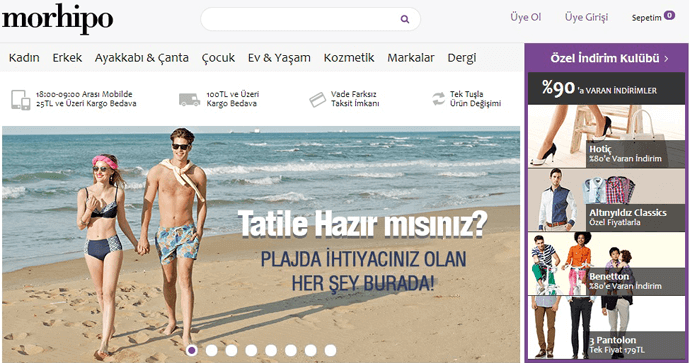Click the search magnifier icon
The width and height of the screenshot is (689, 363).
point(405,19)
